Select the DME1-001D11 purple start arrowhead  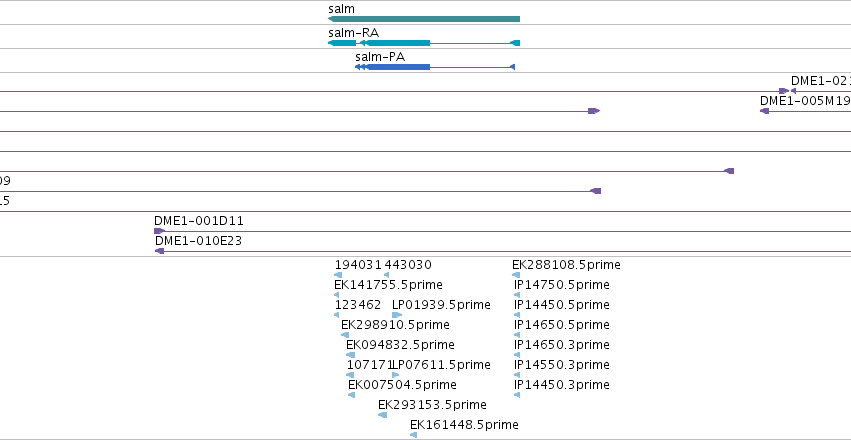160,231
